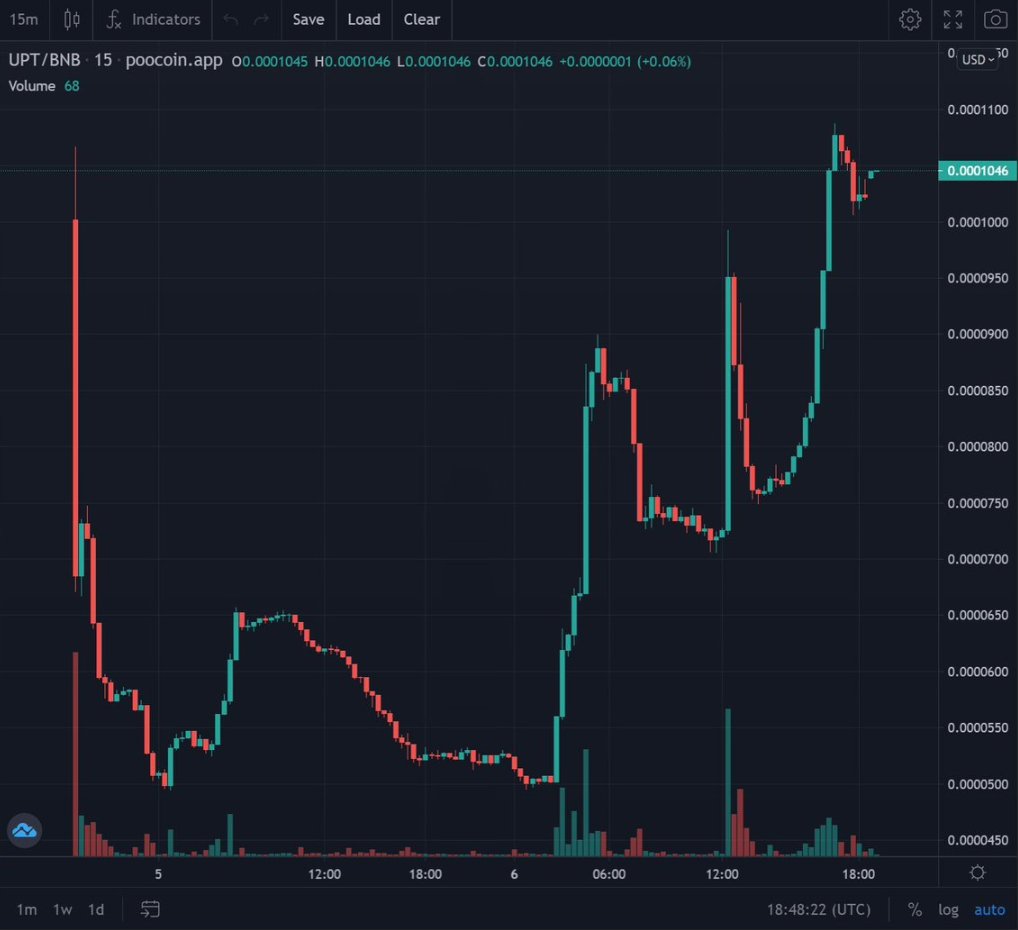This screenshot has width=1018, height=930.
Task: Load a saved chart layout
Action: click(x=364, y=19)
